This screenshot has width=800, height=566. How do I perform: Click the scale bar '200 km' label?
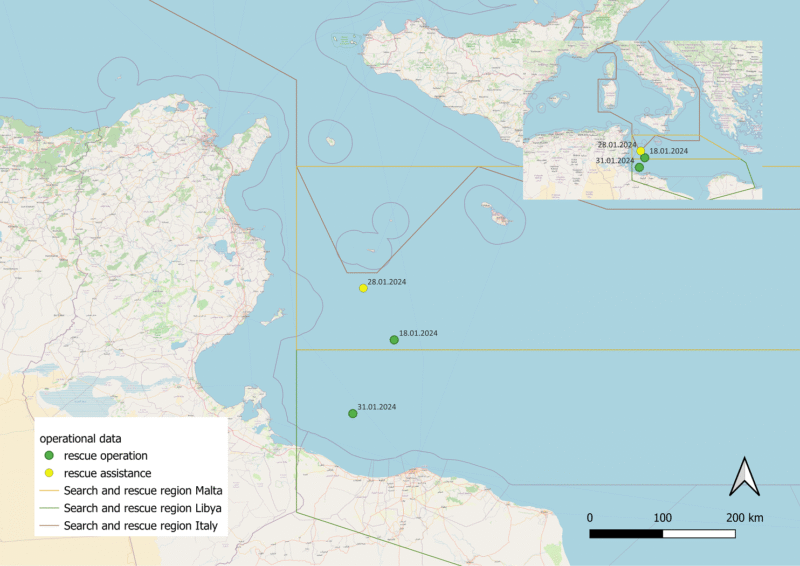pos(745,518)
